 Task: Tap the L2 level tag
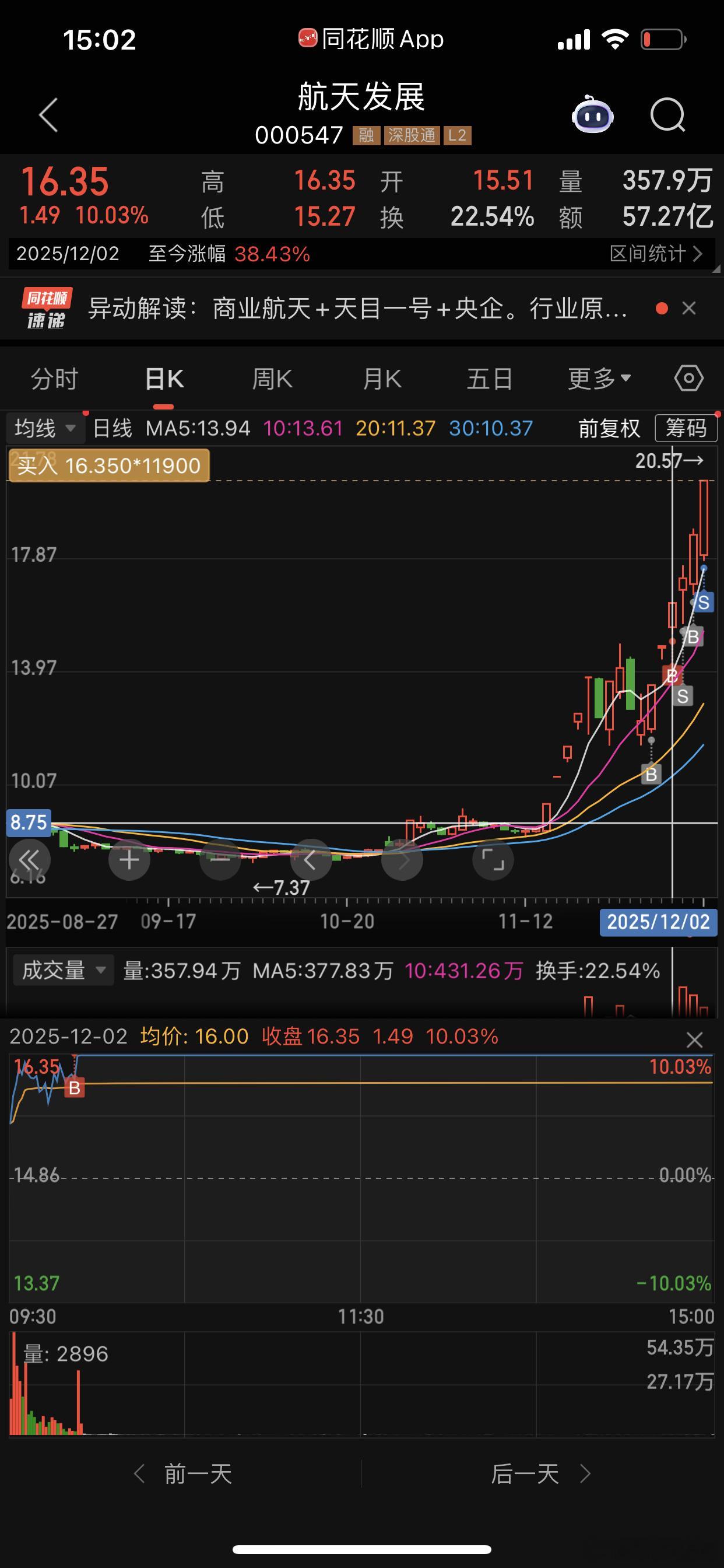(458, 135)
